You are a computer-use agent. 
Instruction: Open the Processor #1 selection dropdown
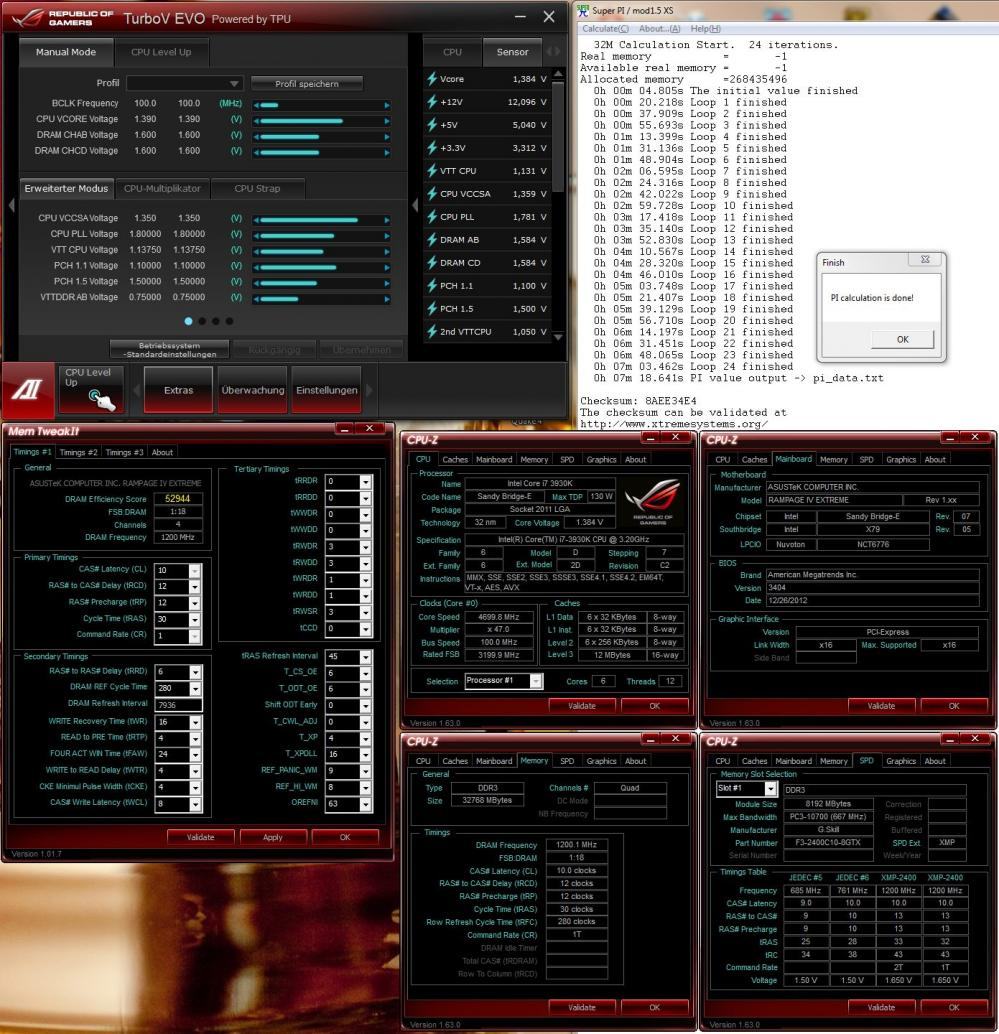tap(536, 681)
